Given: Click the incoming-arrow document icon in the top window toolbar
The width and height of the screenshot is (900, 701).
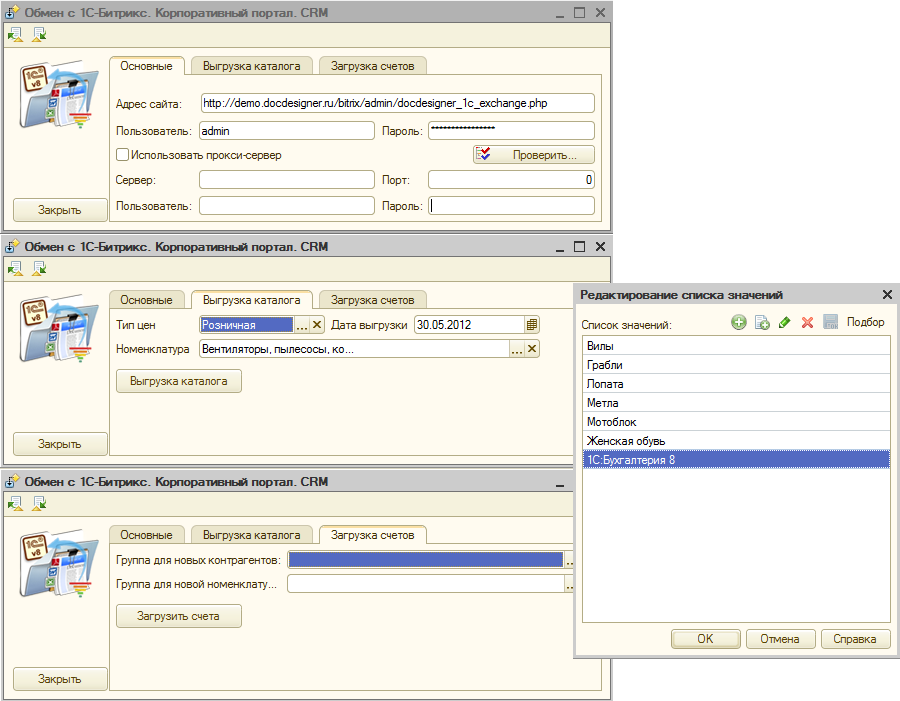Looking at the screenshot, I should 39,35.
